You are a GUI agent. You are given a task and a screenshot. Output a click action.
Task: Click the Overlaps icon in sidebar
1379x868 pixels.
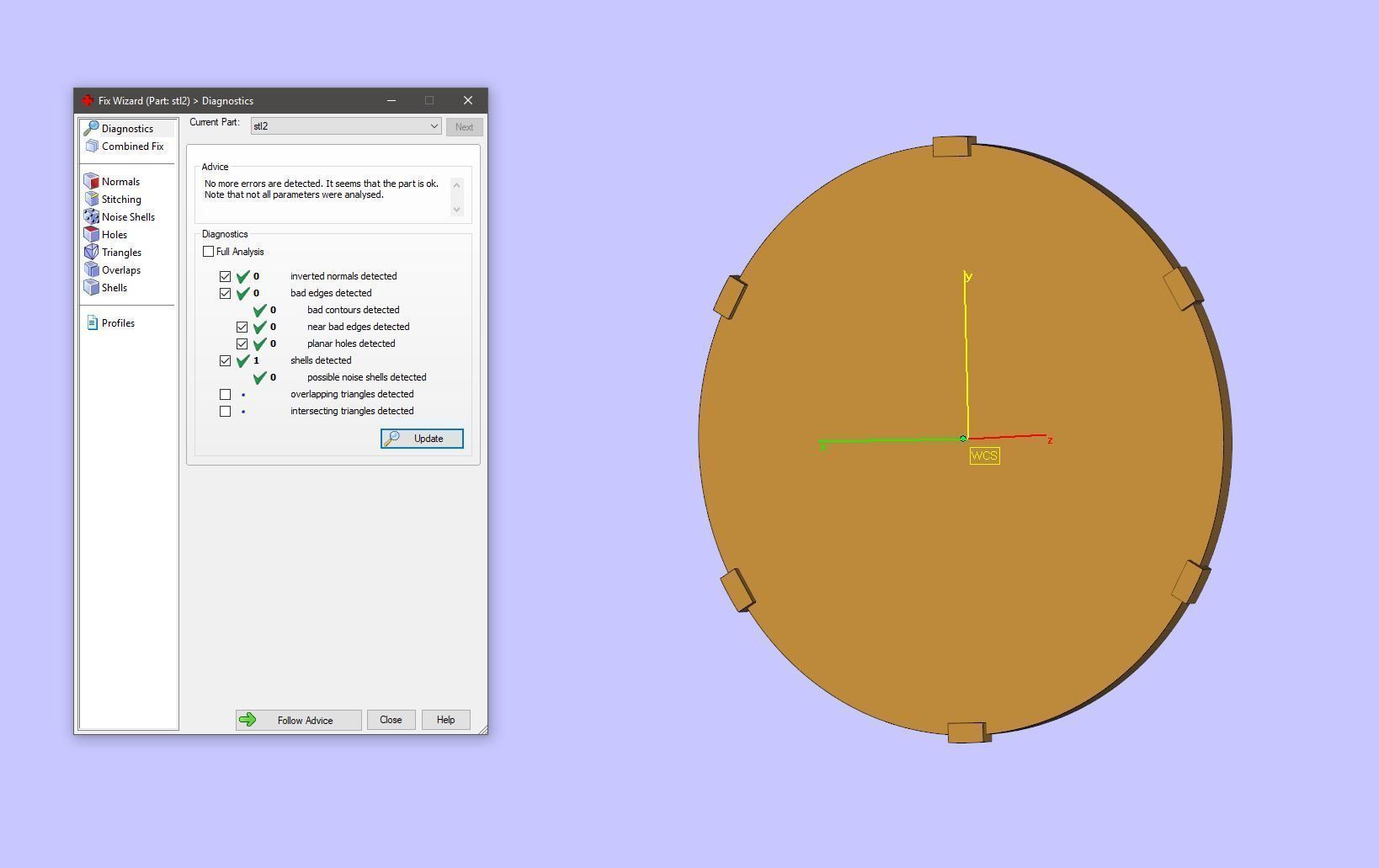point(91,269)
